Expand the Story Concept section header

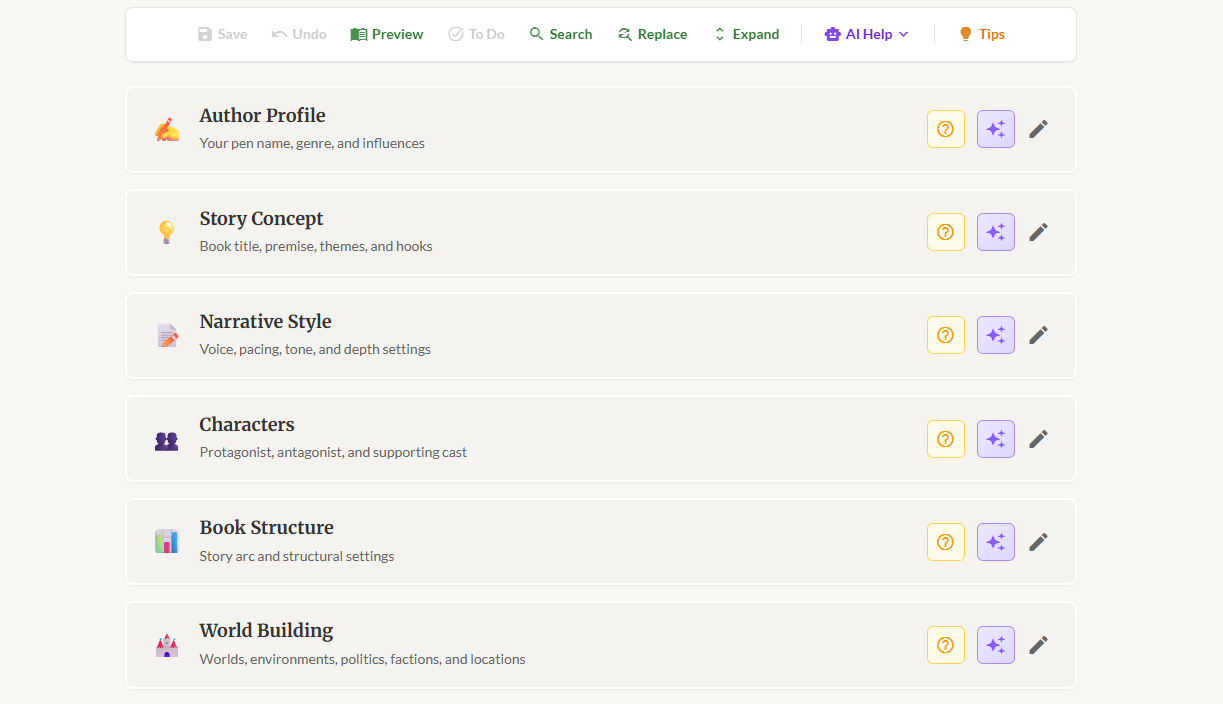click(x=261, y=219)
